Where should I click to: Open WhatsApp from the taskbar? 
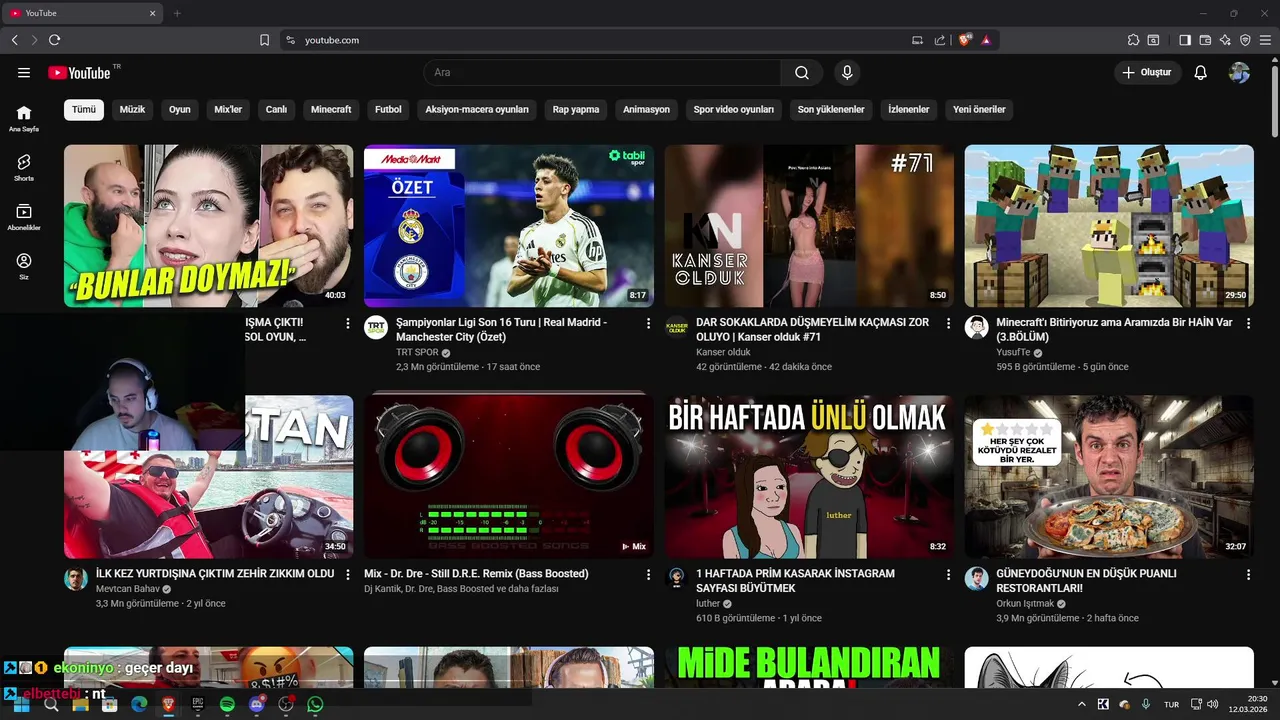[315, 704]
